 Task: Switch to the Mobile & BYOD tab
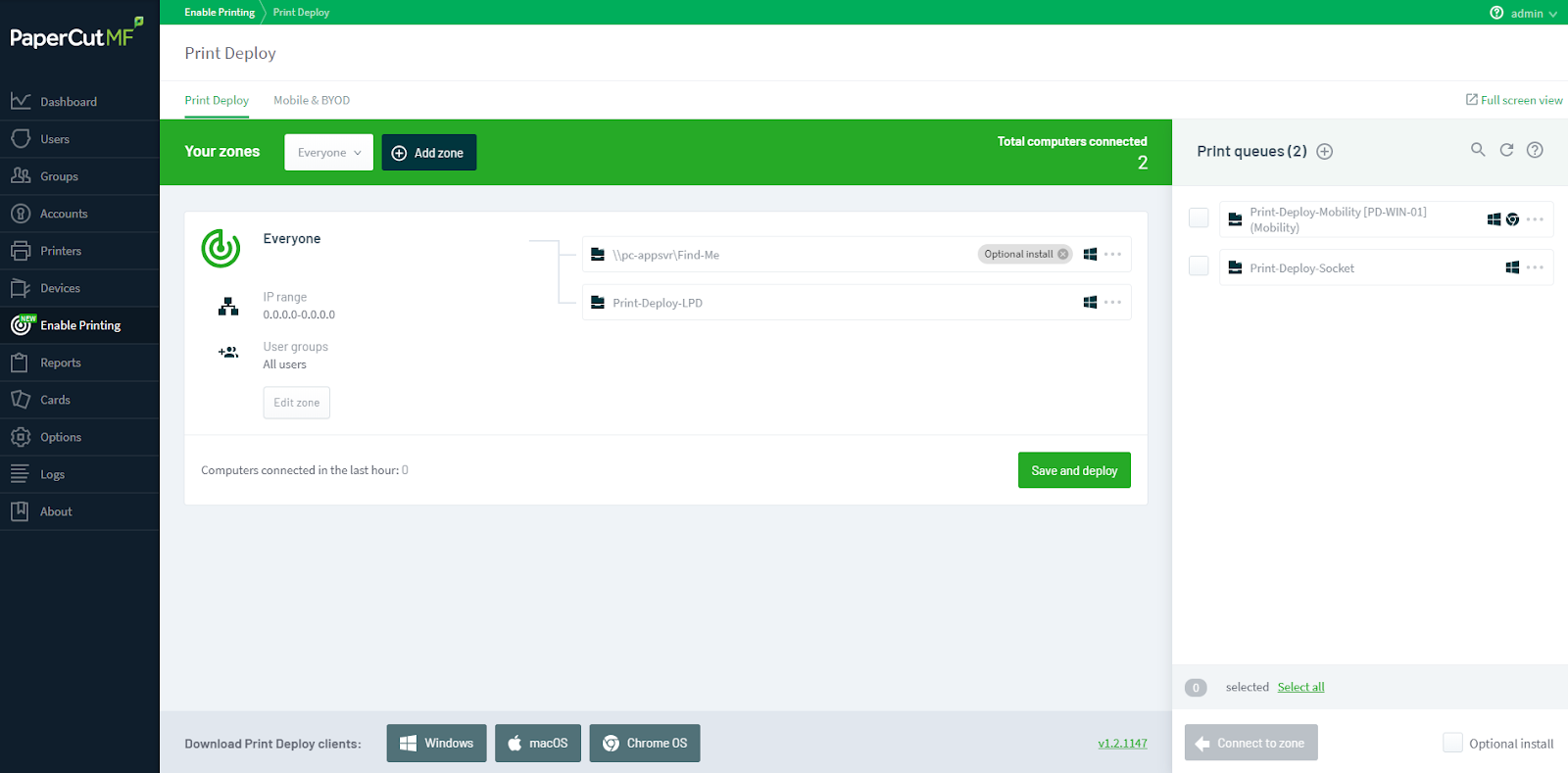pyautogui.click(x=312, y=100)
